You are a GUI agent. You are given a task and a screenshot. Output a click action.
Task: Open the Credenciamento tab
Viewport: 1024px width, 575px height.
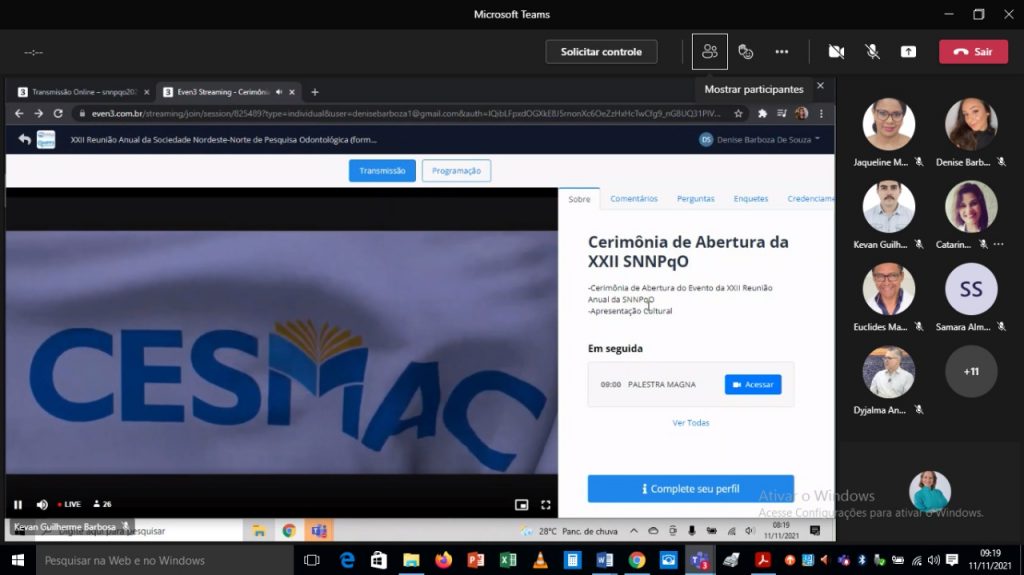(810, 199)
